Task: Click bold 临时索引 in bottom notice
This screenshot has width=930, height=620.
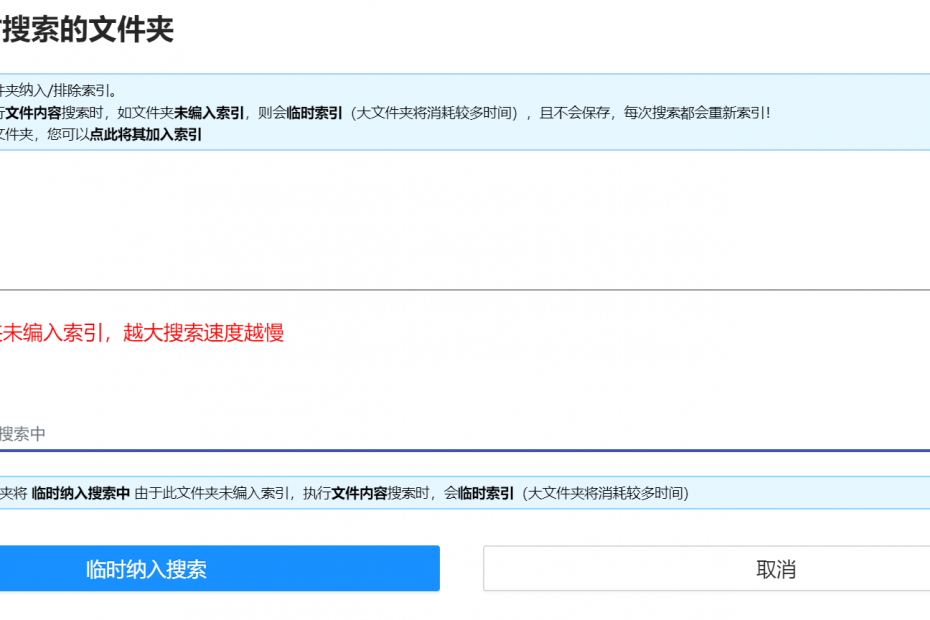Action: (486, 493)
